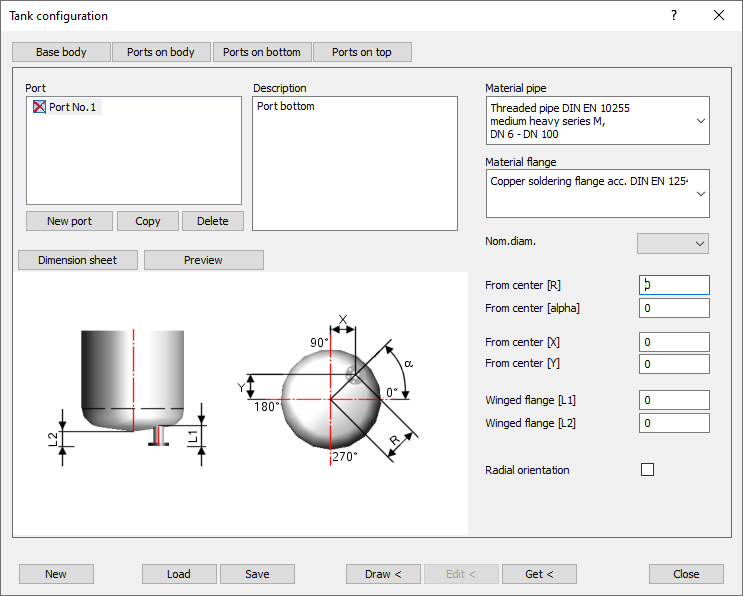Click the Draw < button
Screen dimensions: 743x596
click(383, 574)
